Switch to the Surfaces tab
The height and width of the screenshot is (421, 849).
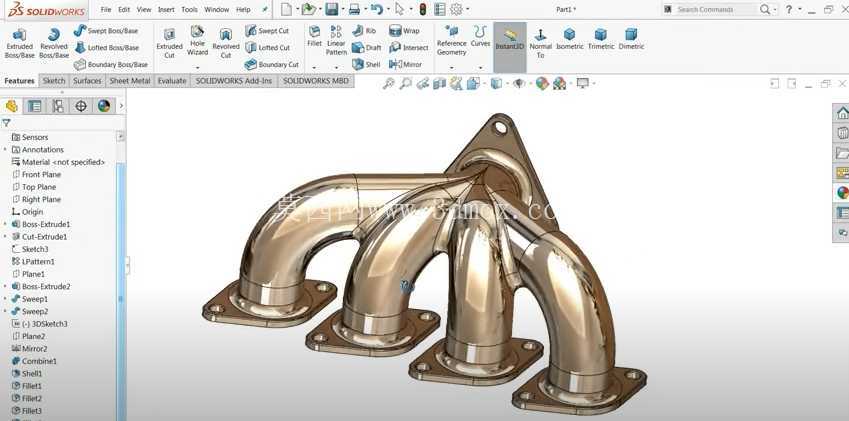(x=87, y=81)
